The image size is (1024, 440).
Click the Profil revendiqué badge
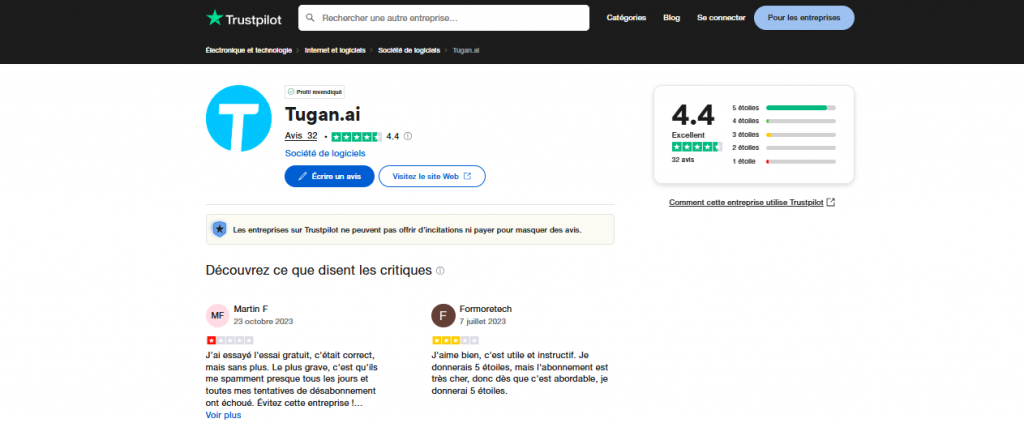[x=314, y=92]
